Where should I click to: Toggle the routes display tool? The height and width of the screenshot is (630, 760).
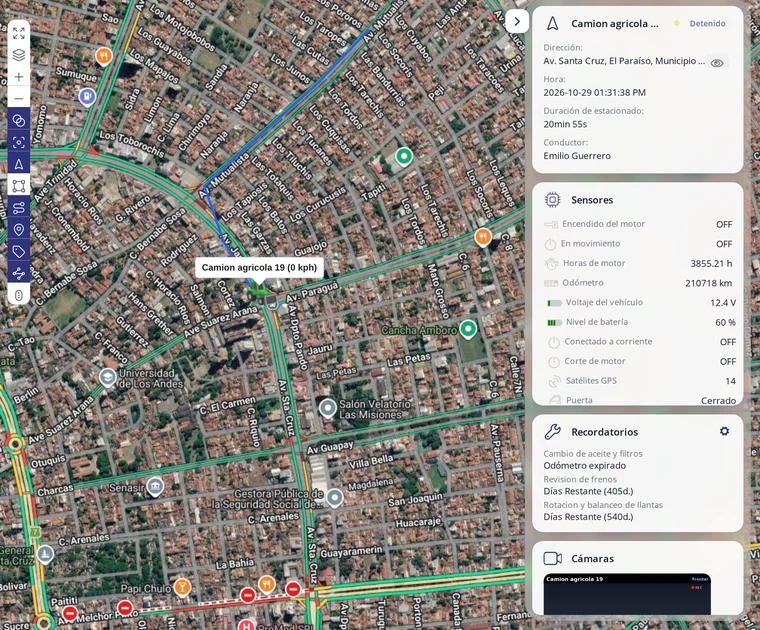pos(18,207)
